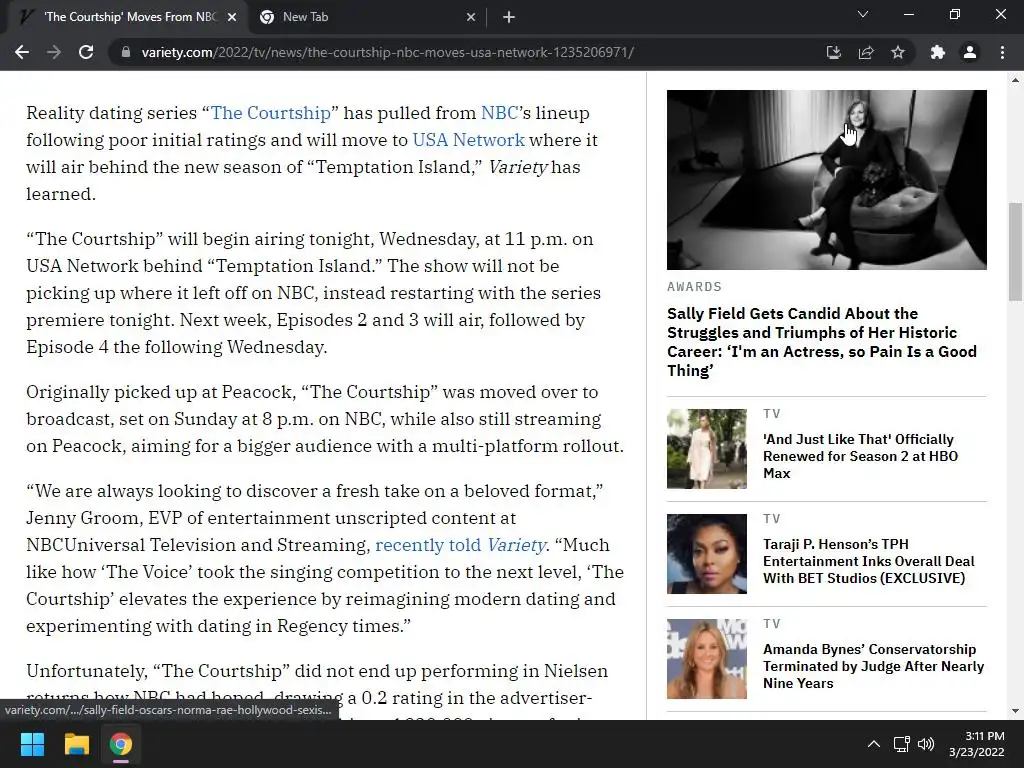Open volume speaker tray icon
The height and width of the screenshot is (768, 1024).
tap(926, 744)
